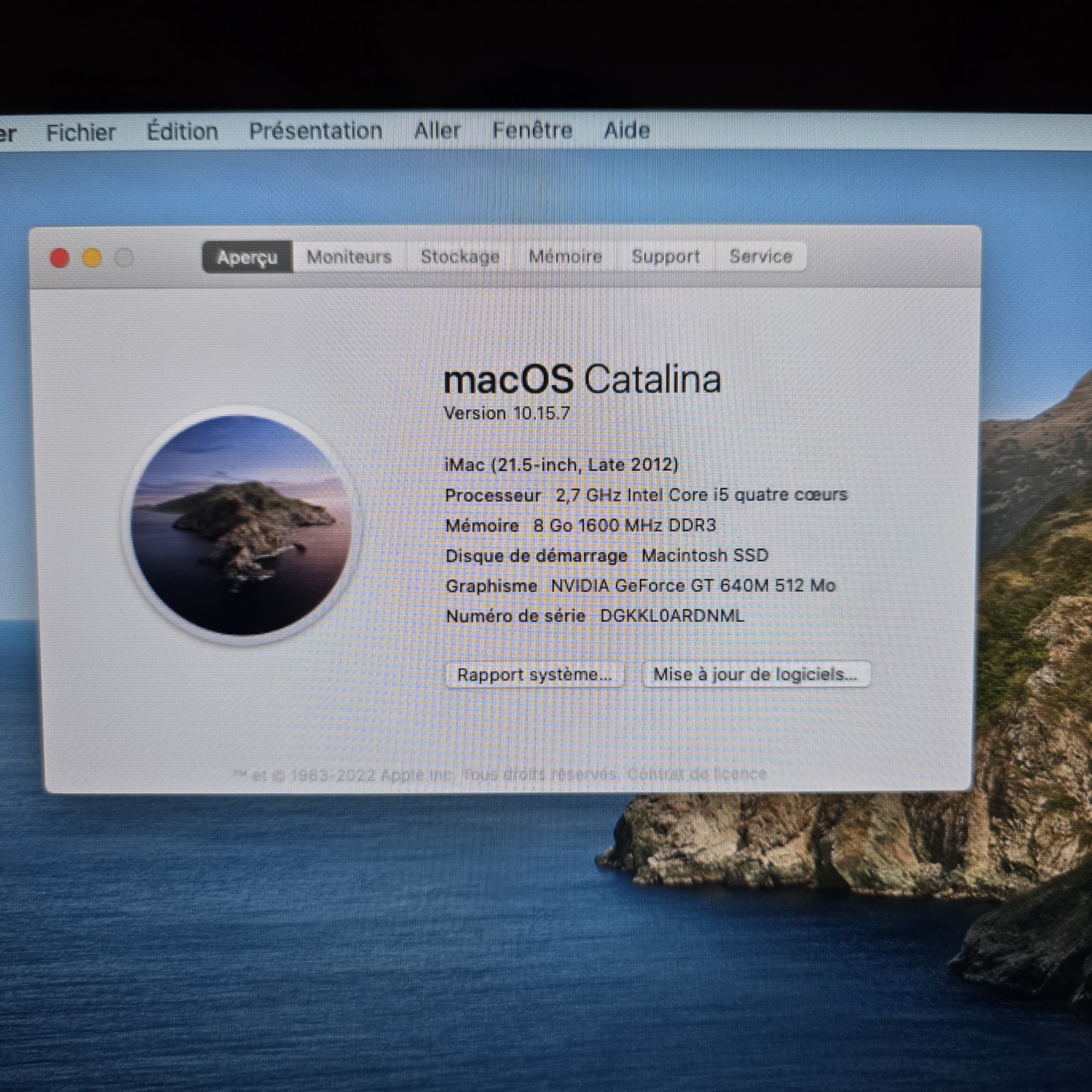This screenshot has width=1092, height=1092.
Task: Open the Fenêtre menu
Action: click(x=532, y=130)
